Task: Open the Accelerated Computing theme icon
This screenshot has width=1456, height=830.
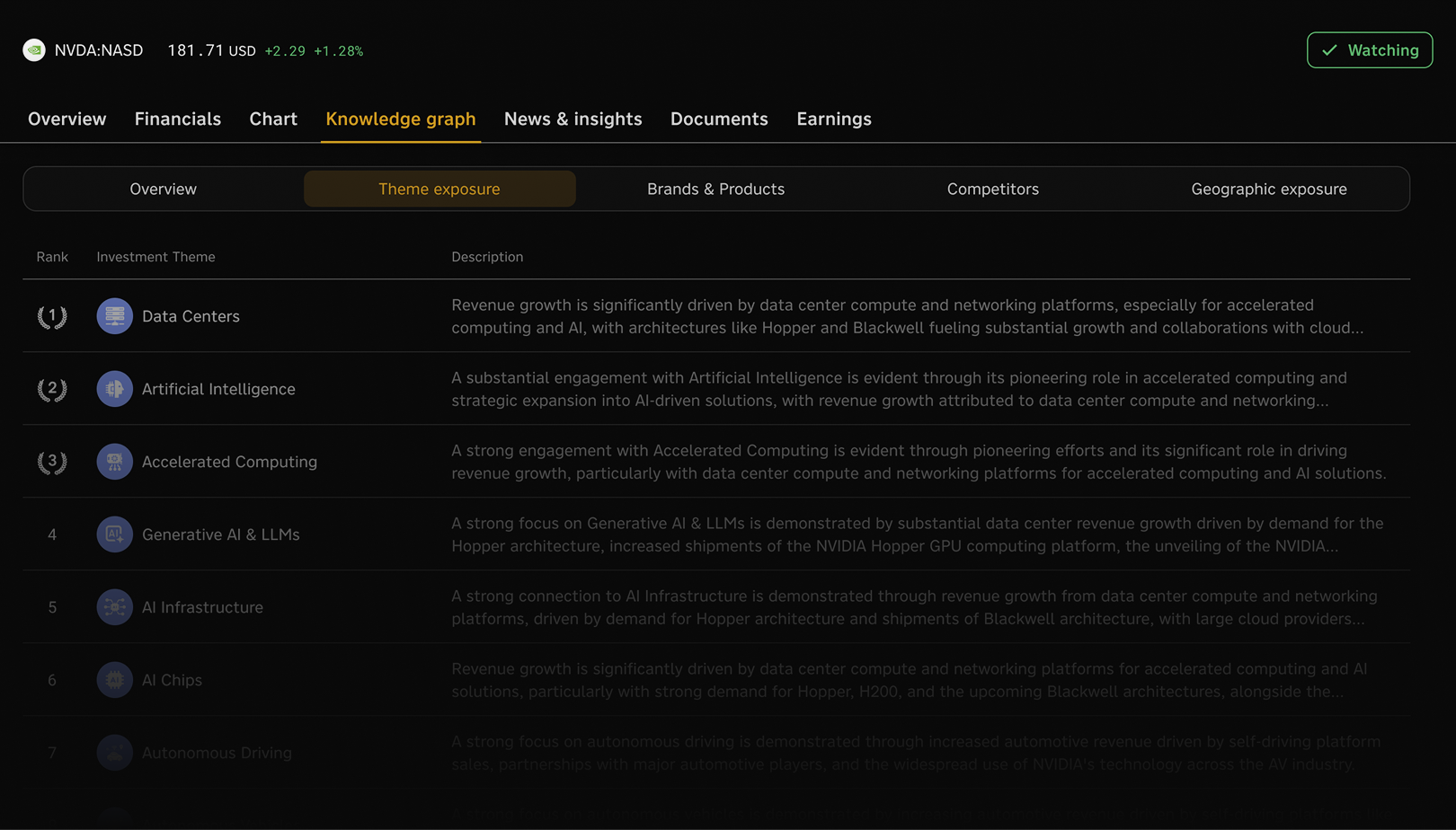Action: click(114, 461)
